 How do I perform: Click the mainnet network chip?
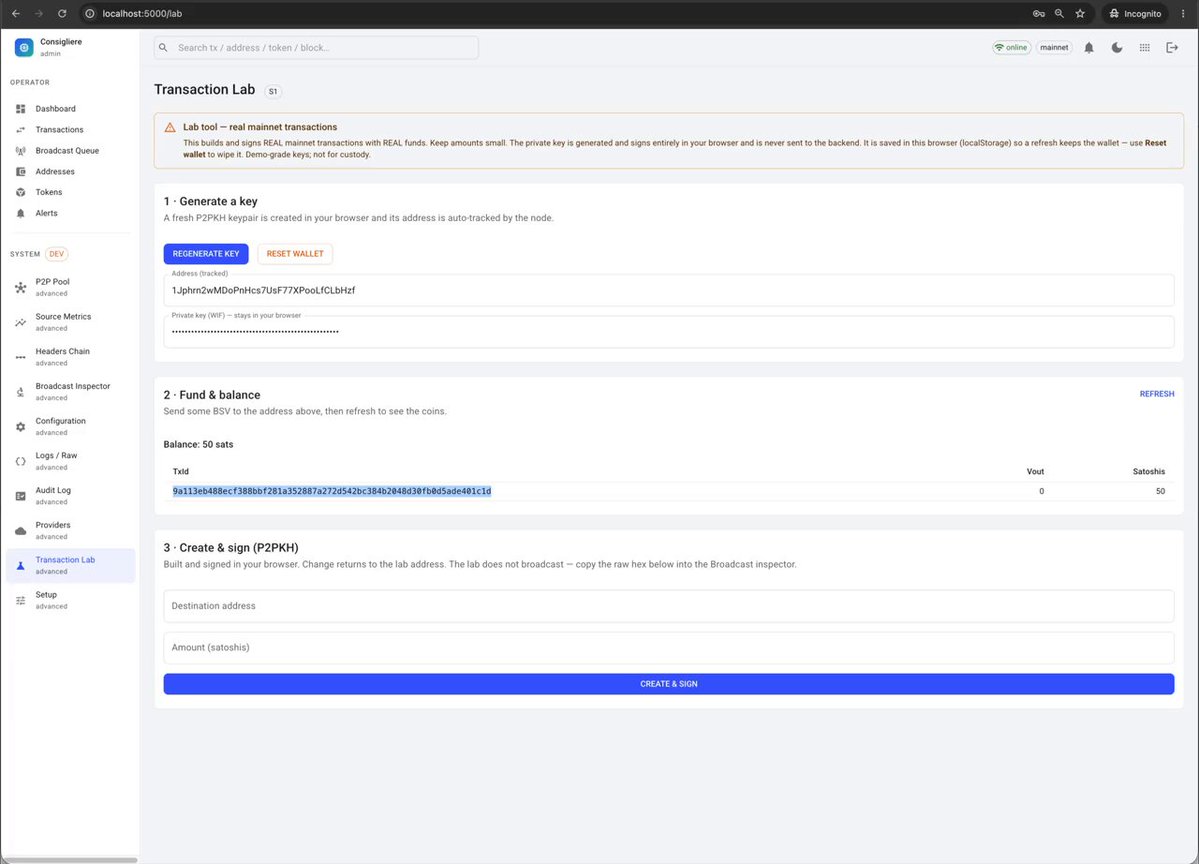[1054, 47]
